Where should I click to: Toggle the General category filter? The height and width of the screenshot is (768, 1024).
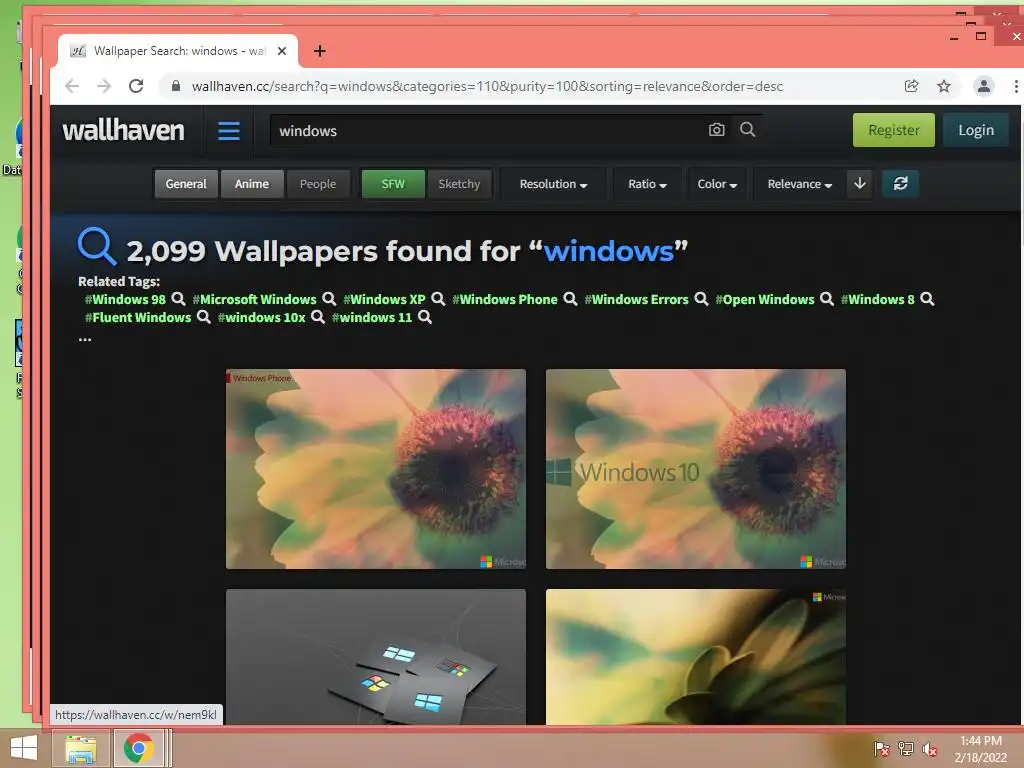(186, 184)
